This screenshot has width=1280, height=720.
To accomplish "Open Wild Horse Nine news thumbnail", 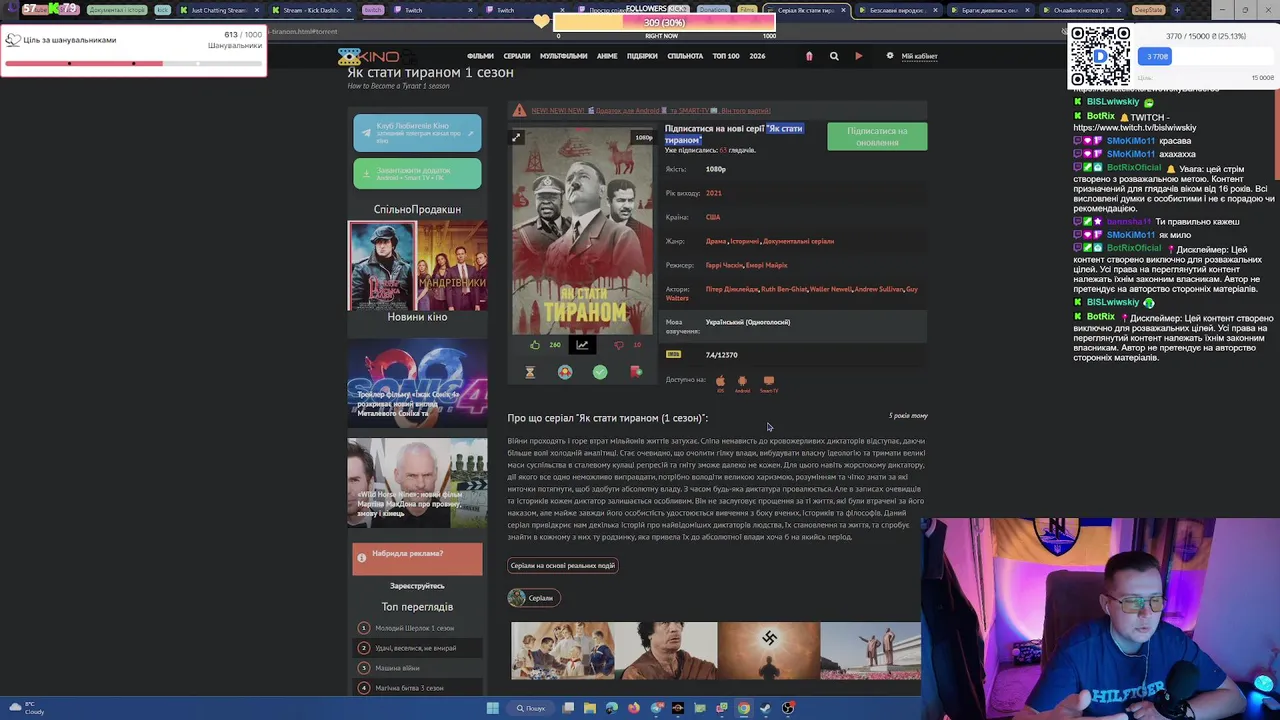I will point(417,483).
